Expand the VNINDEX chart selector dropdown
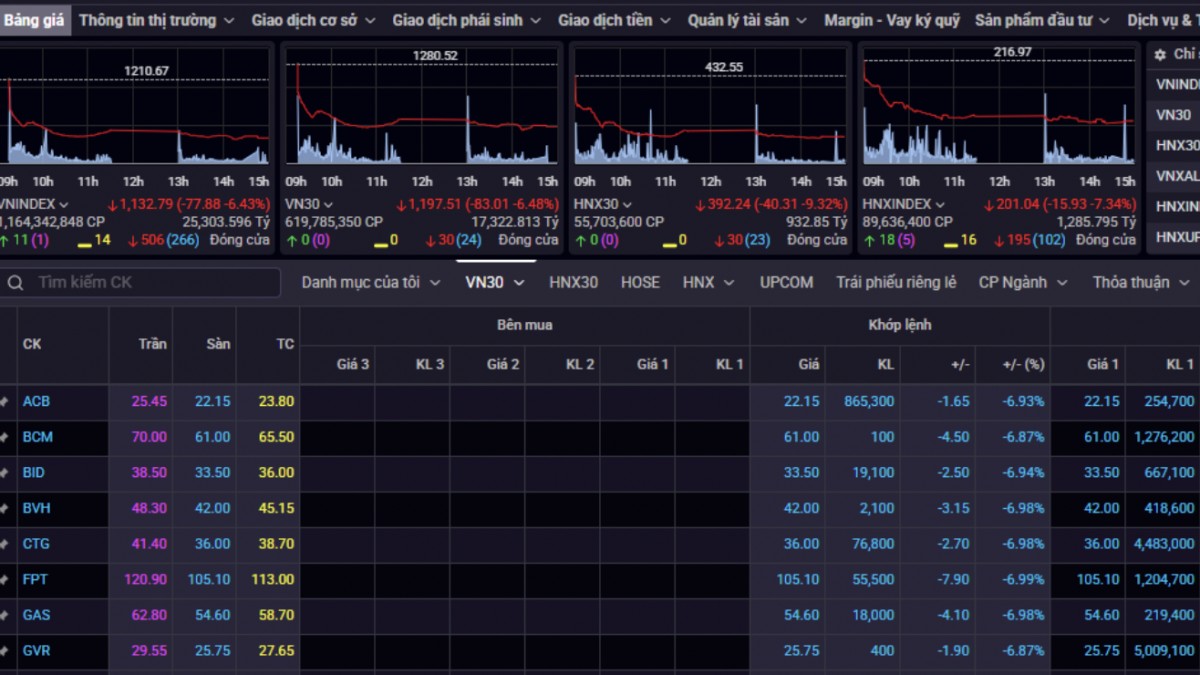Screen dimensions: 1200x675 pos(64,204)
